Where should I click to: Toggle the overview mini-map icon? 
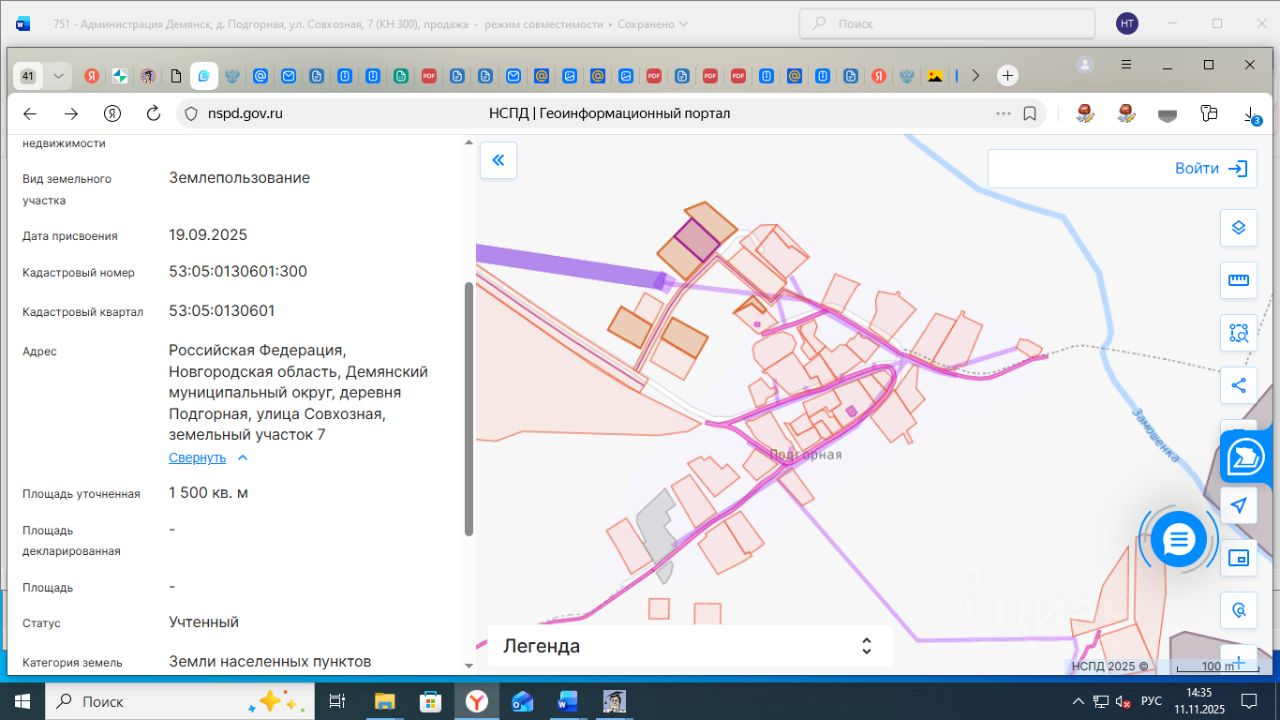point(1238,558)
